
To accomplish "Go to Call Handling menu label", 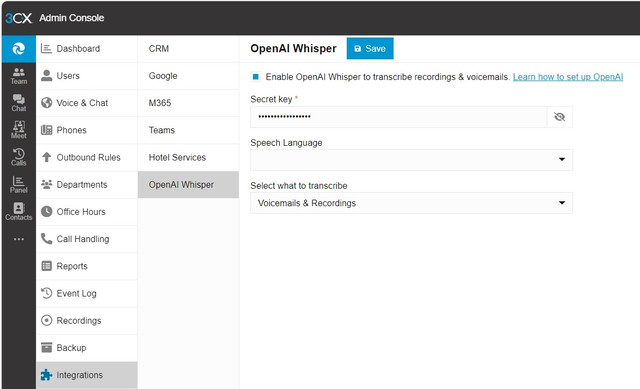I will tap(83, 239).
